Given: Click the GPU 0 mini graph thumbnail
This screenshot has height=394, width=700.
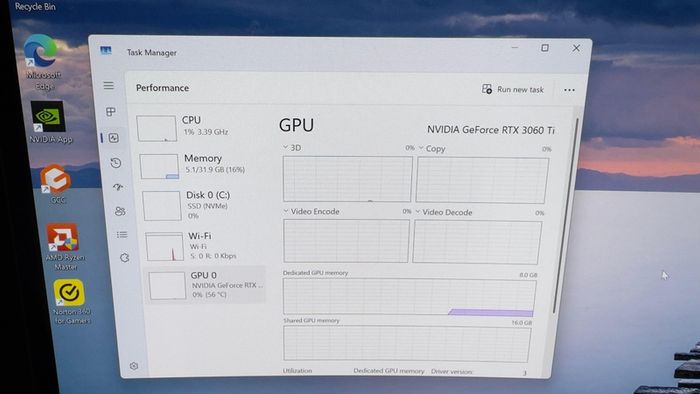Looking at the screenshot, I should [x=167, y=286].
